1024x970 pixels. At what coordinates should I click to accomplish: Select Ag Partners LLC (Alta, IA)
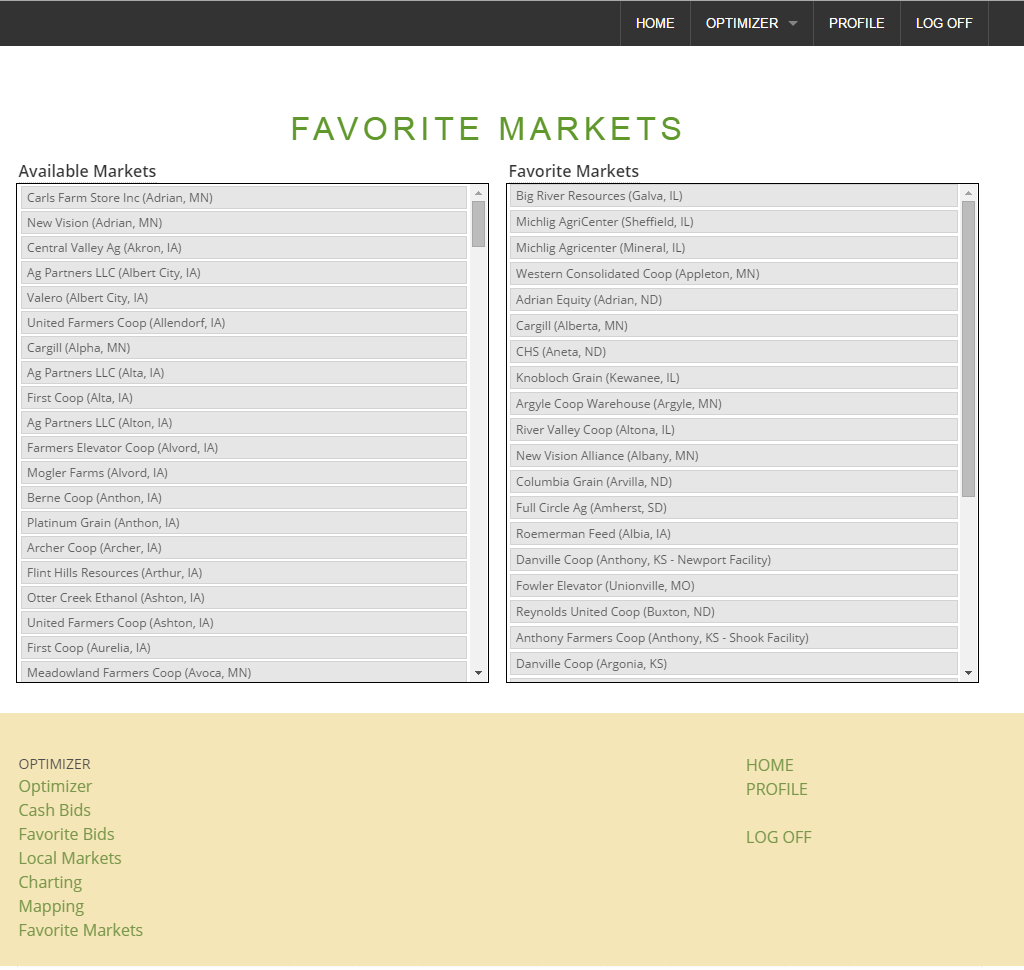pyautogui.click(x=244, y=373)
